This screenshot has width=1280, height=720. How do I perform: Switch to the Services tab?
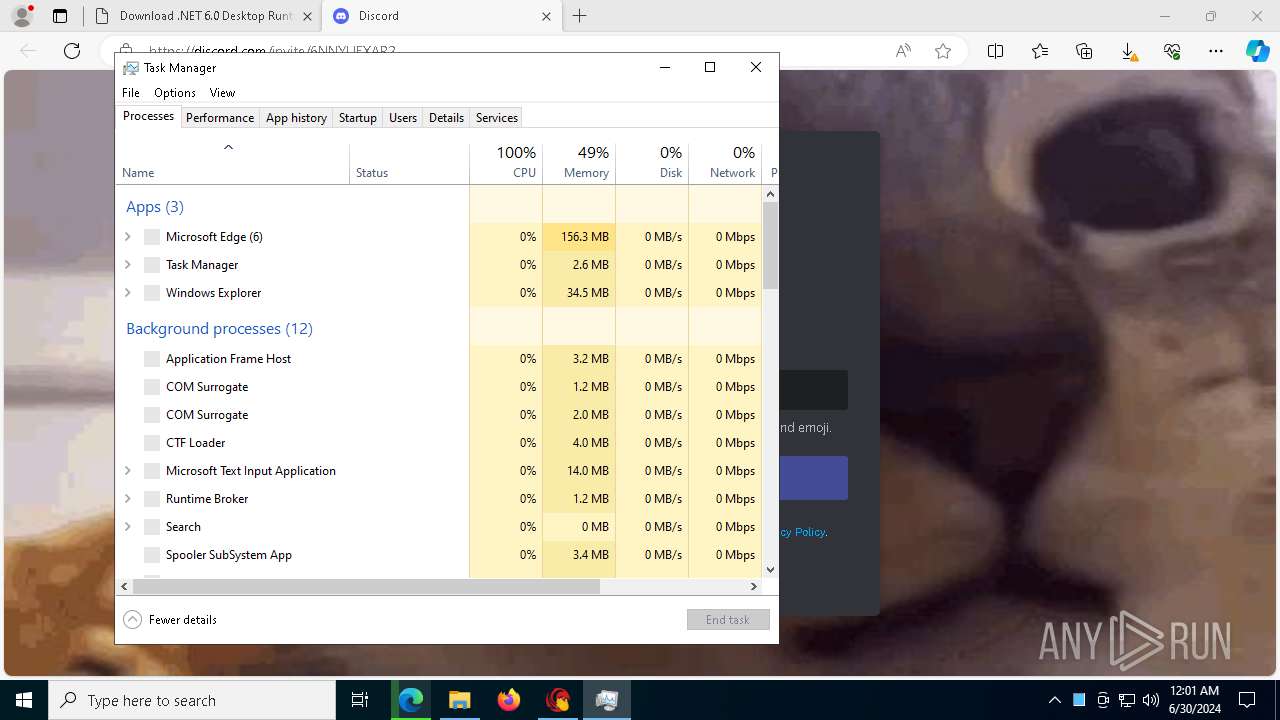(x=497, y=118)
